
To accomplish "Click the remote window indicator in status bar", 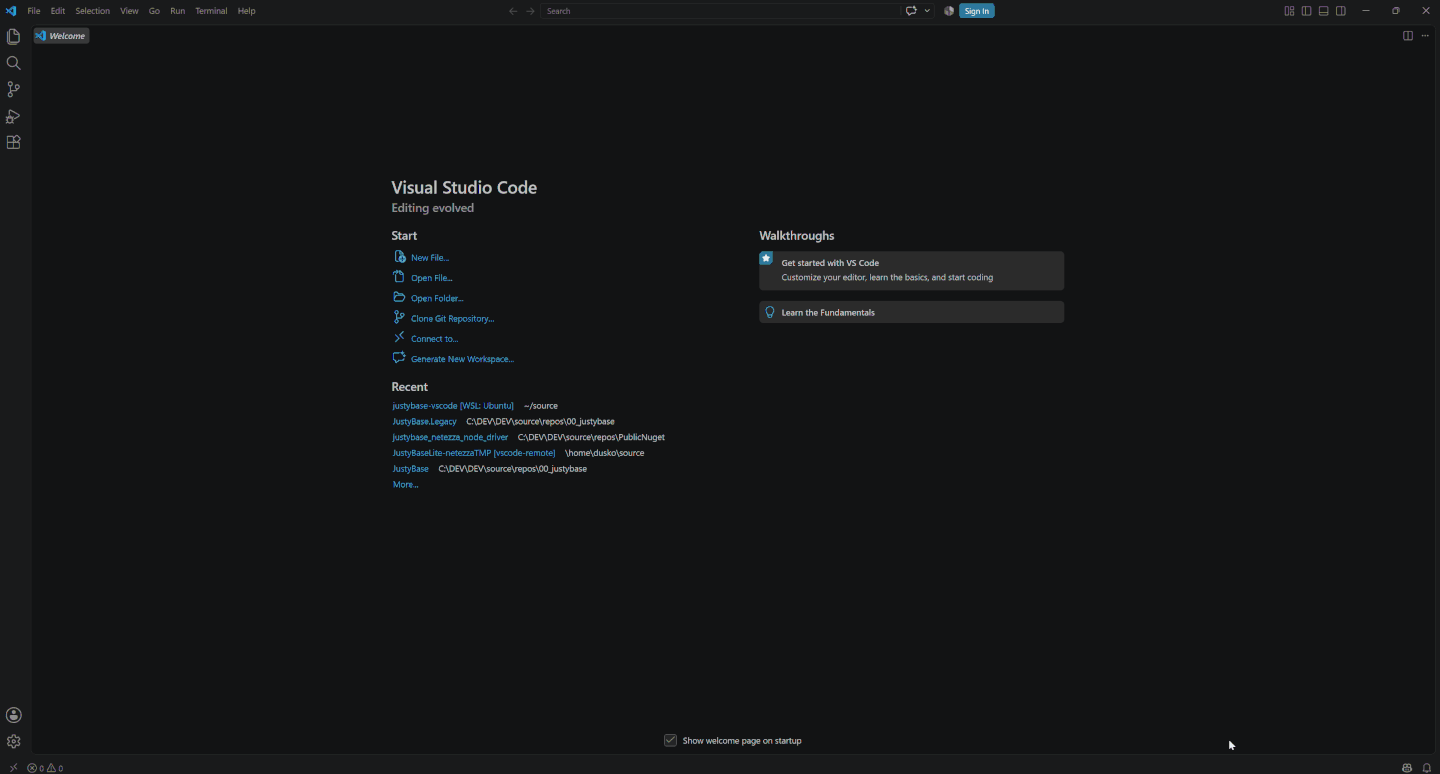I will click(x=13, y=768).
